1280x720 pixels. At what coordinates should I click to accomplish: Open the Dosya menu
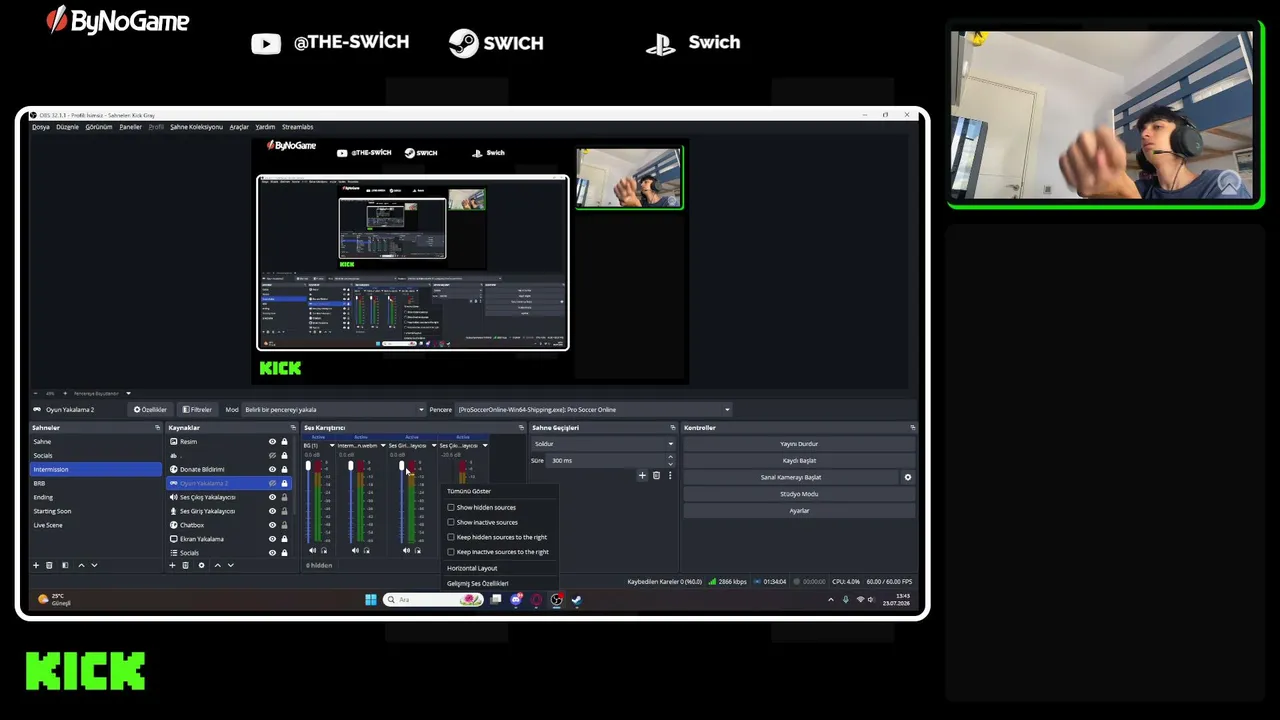(x=41, y=127)
